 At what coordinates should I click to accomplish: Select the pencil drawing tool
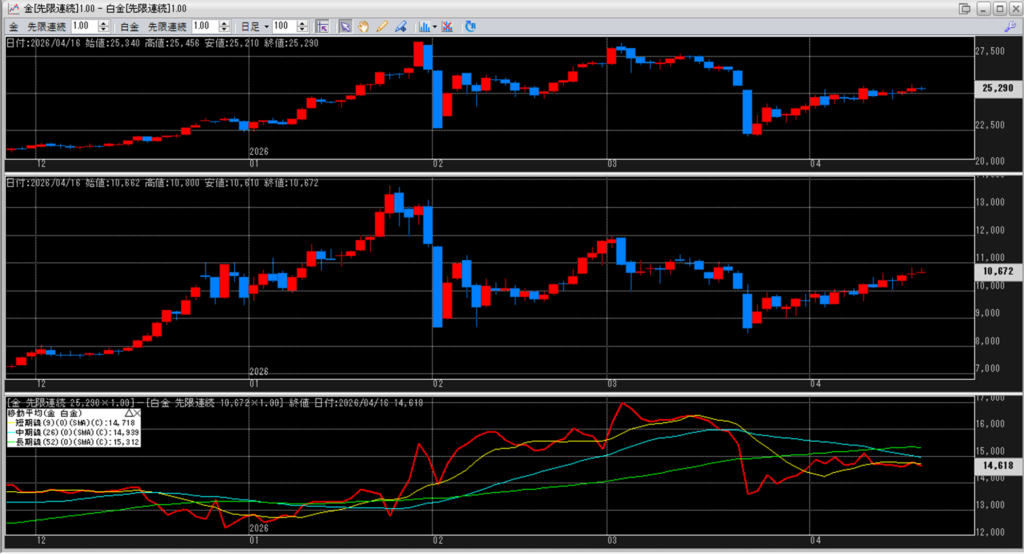point(382,26)
